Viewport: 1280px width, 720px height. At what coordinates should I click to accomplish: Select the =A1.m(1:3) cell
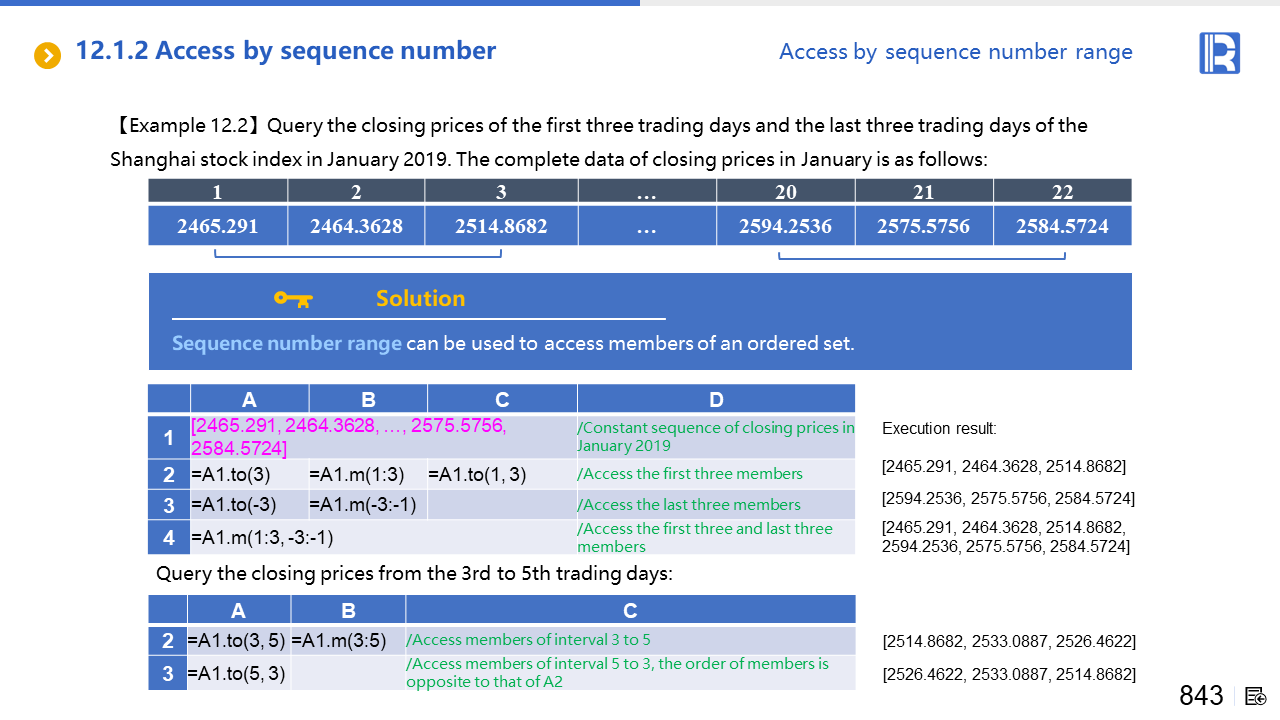click(x=367, y=474)
